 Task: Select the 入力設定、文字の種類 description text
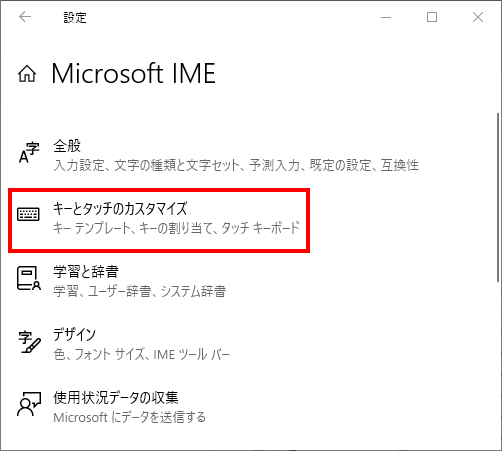click(x=236, y=165)
